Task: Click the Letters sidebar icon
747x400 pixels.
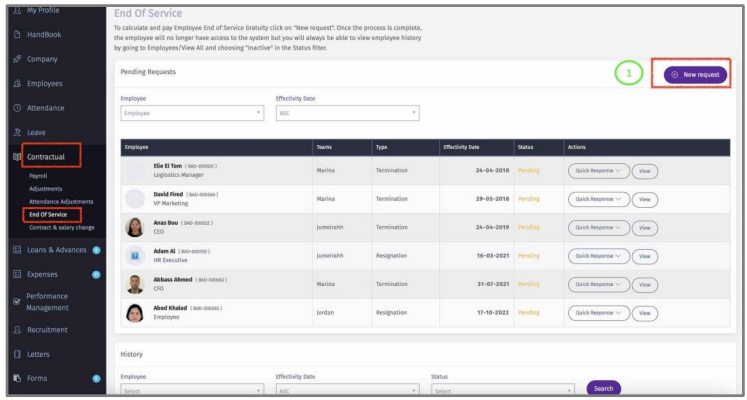Action: pyautogui.click(x=17, y=354)
